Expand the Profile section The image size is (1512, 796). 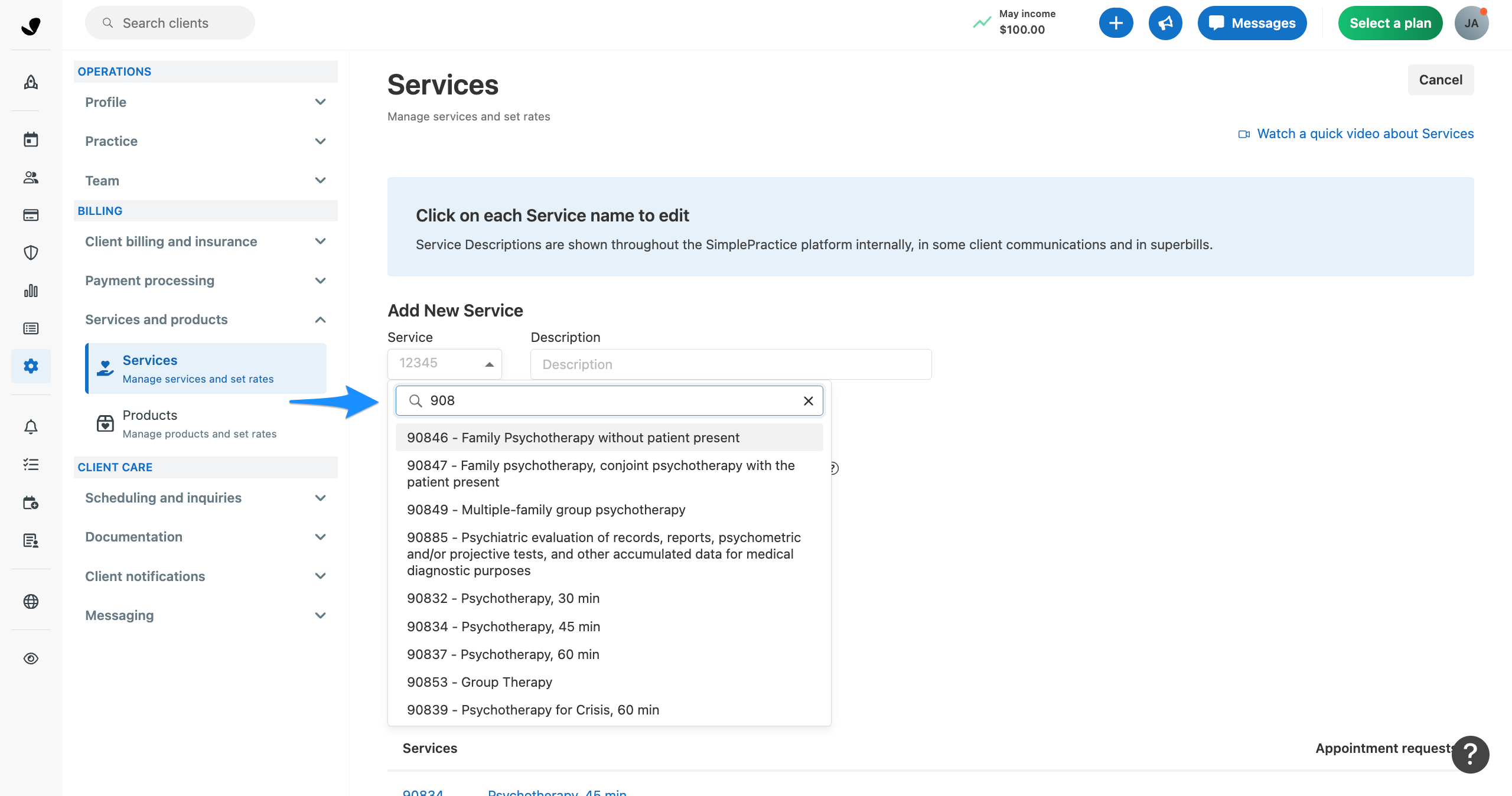(206, 102)
